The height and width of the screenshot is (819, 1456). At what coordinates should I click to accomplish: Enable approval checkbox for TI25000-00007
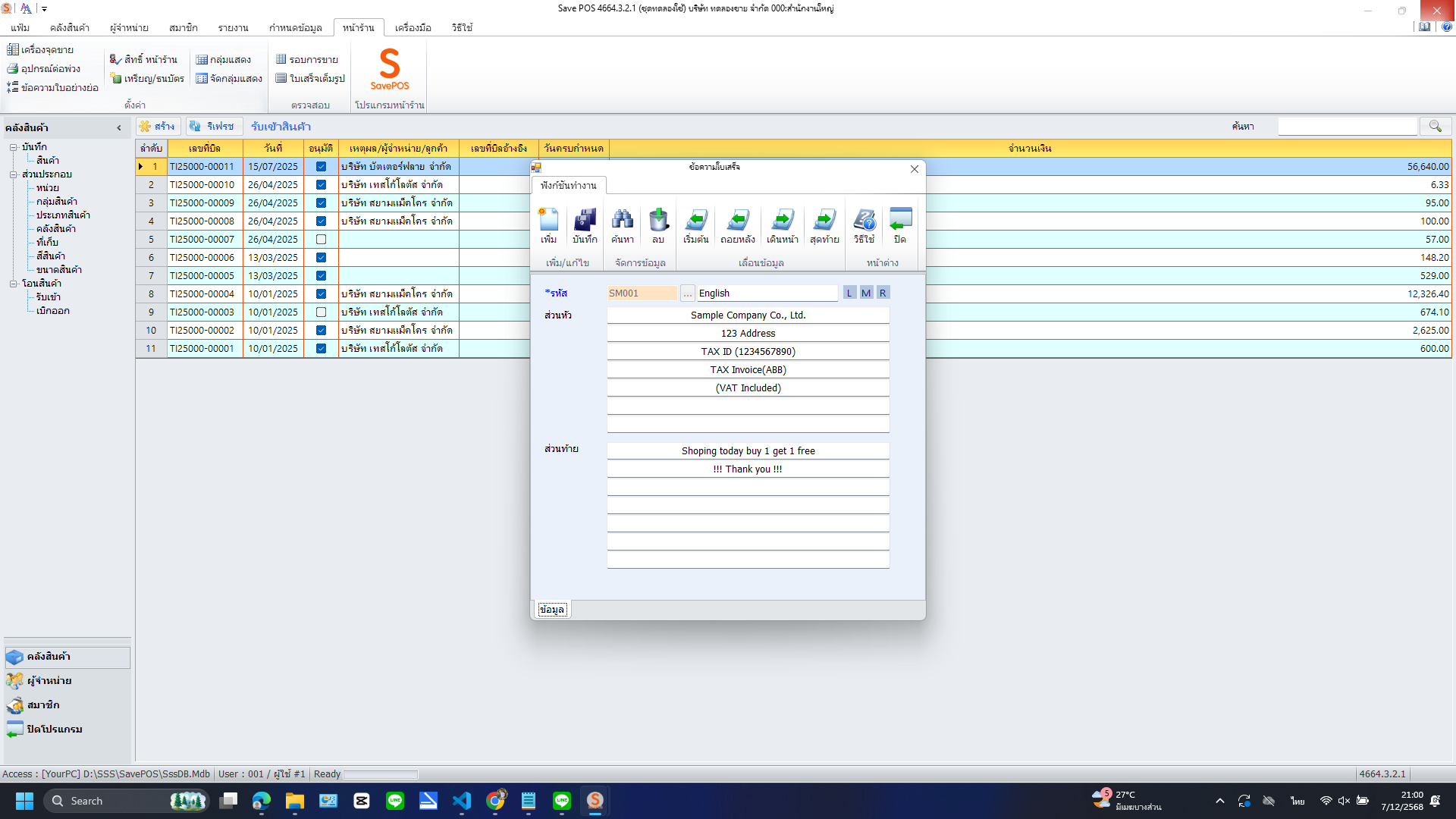point(321,239)
